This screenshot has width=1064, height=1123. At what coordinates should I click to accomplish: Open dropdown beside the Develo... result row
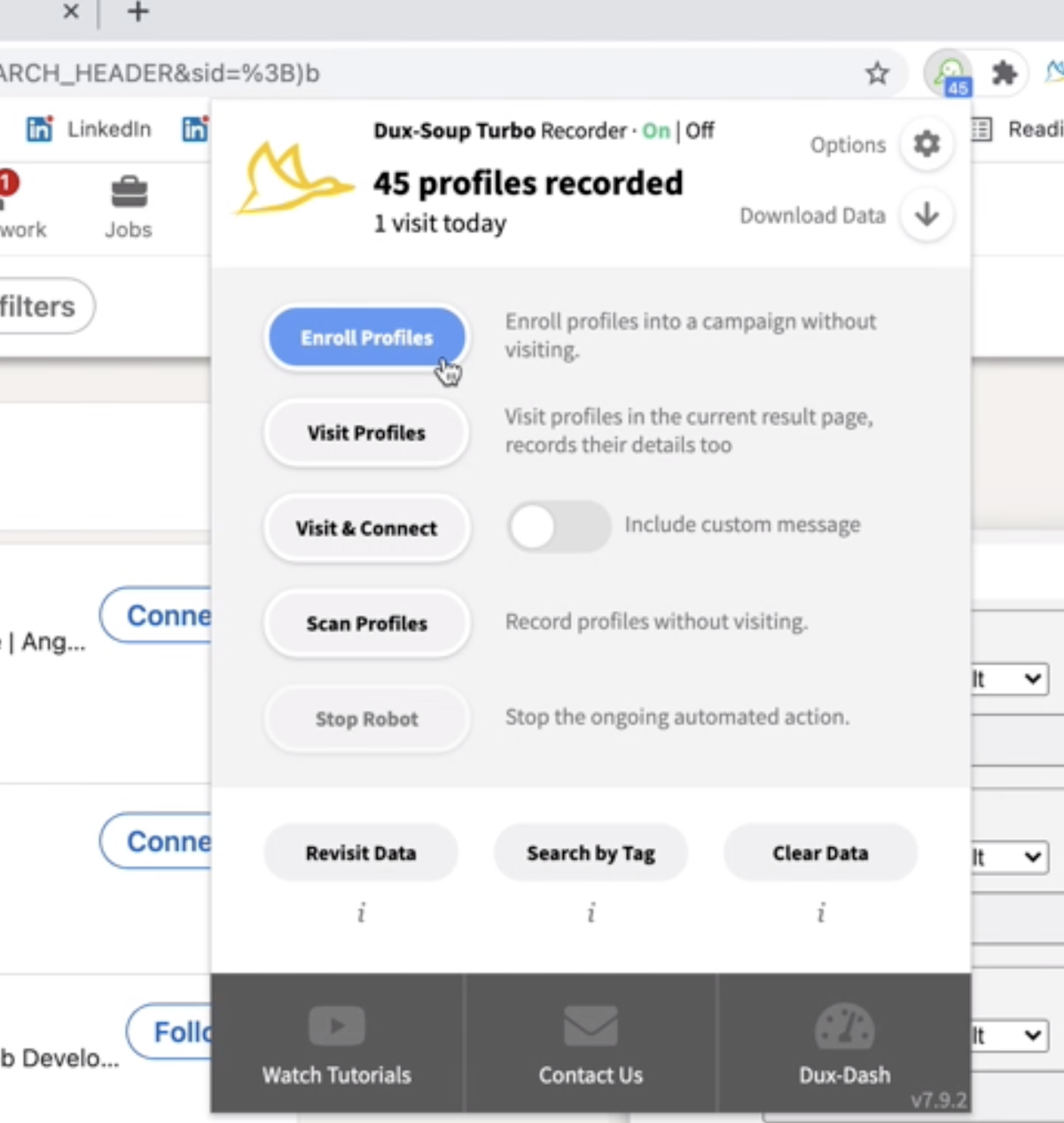pos(1011,1035)
